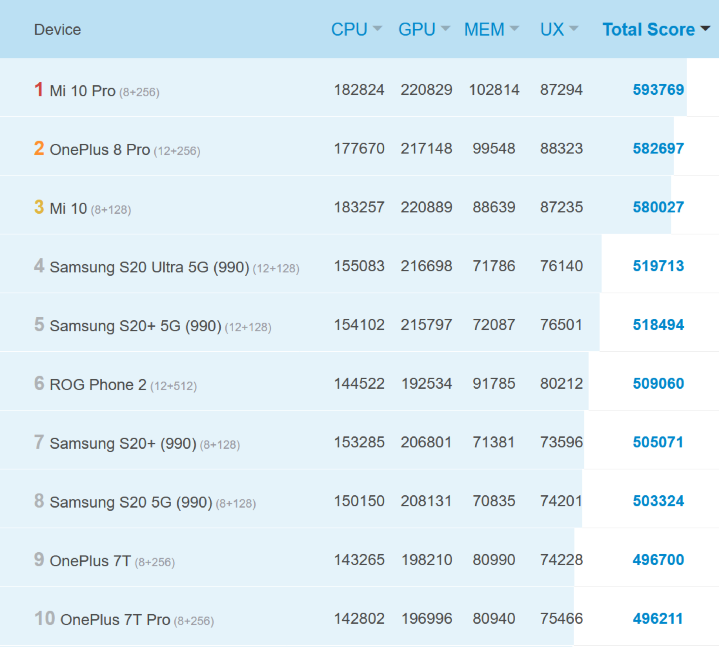This screenshot has height=647, width=719.
Task: Click GPU score 220829 for Mi 10 Pro
Action: point(426,89)
